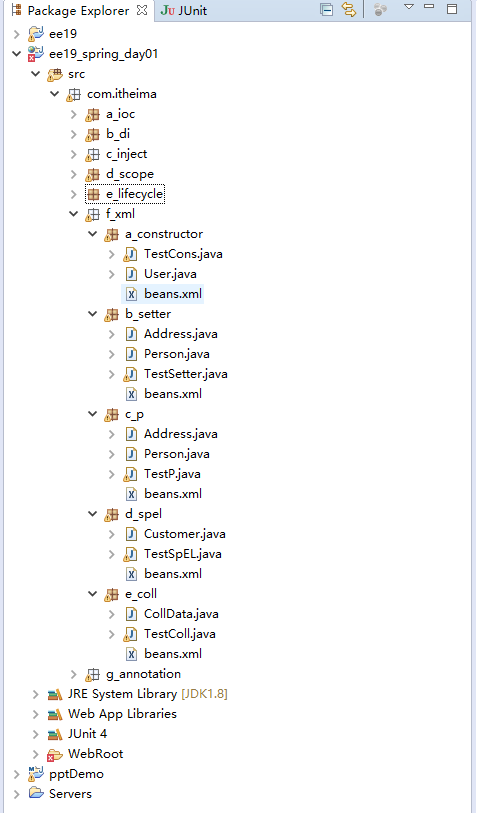Click the Collapse All icon in toolbar
478x813 pixels.
326,10
